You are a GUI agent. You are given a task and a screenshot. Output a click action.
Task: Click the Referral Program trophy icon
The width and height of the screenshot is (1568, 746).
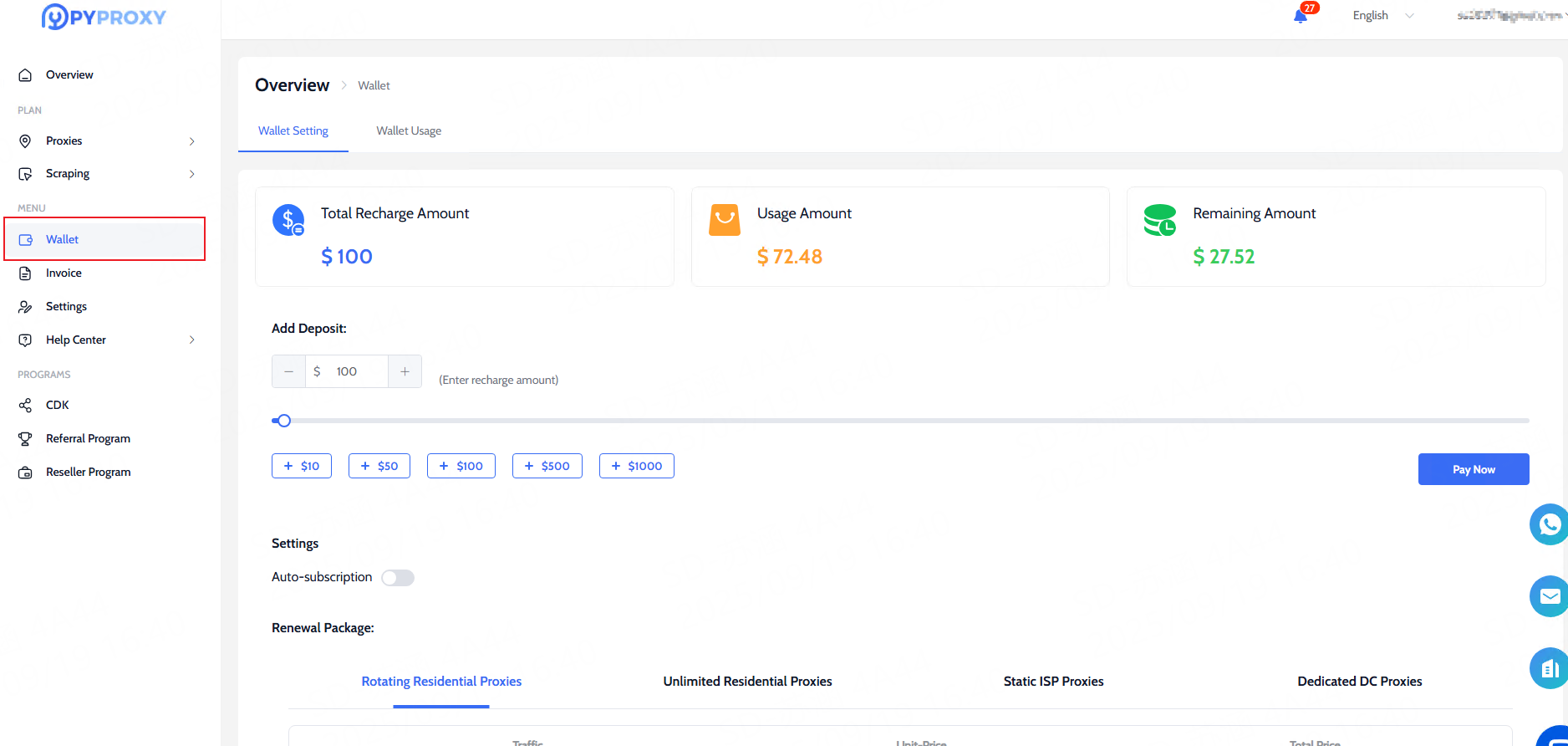pos(26,439)
